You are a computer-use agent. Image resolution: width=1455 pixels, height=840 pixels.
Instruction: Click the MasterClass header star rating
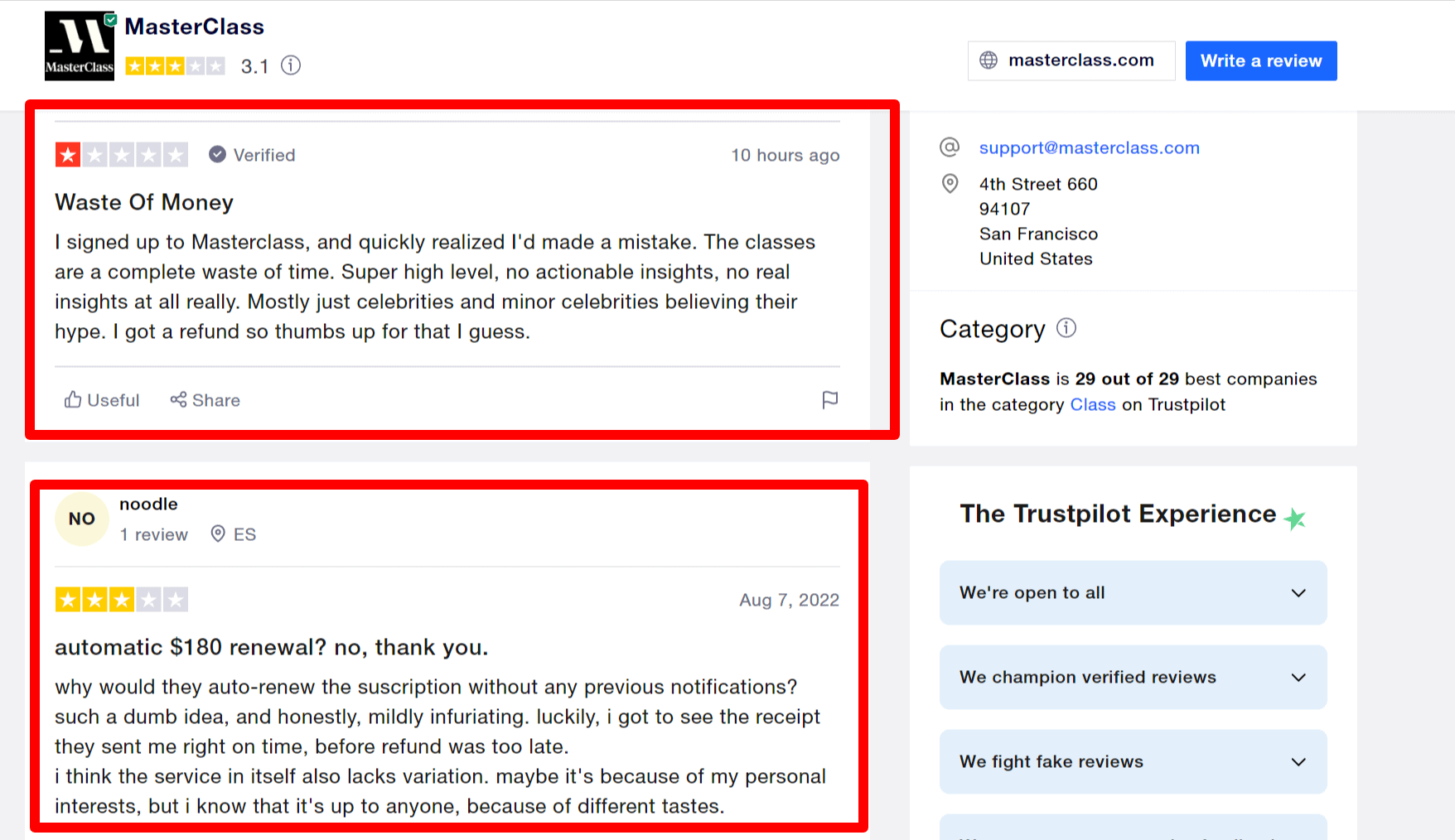pyautogui.click(x=175, y=66)
